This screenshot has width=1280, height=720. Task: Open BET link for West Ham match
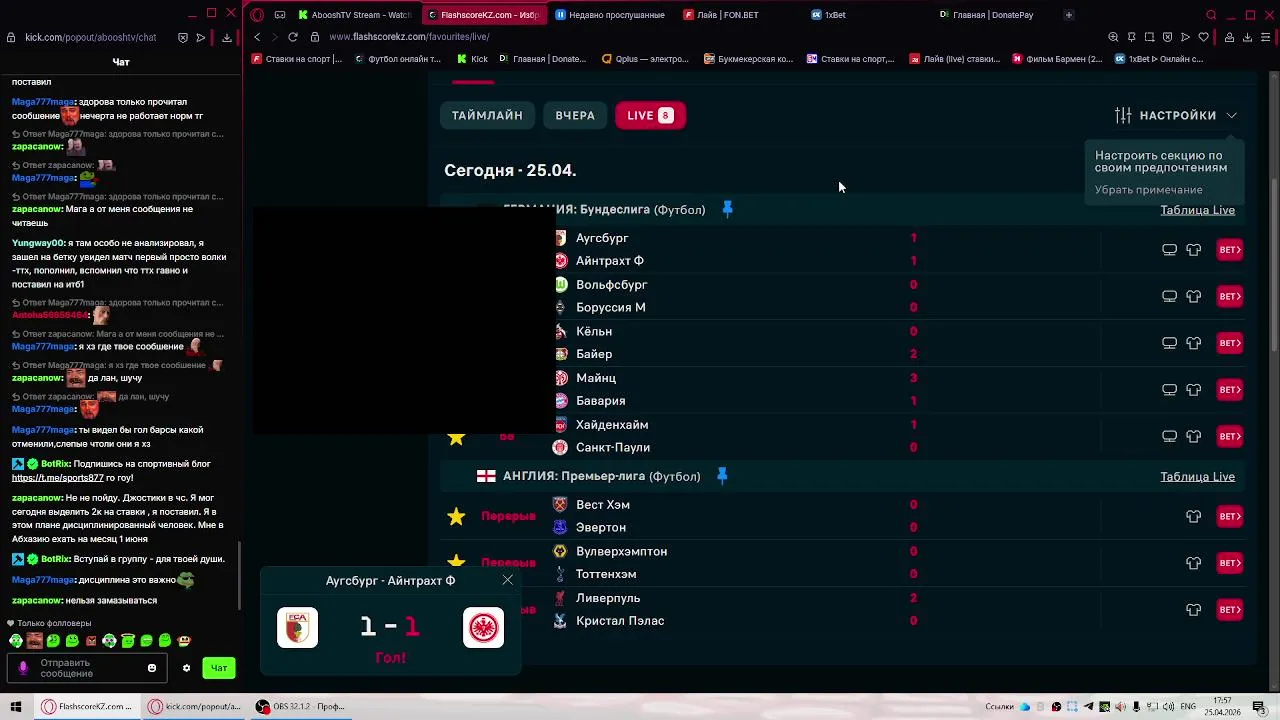pyautogui.click(x=1230, y=516)
